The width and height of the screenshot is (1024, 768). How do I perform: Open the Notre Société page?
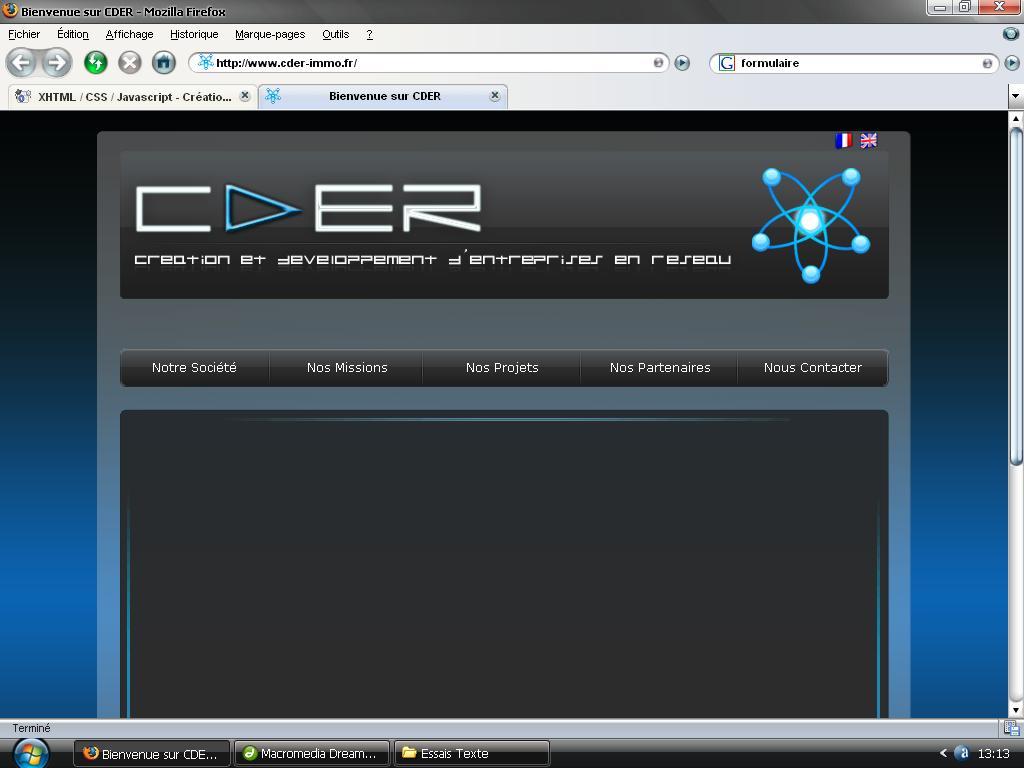click(x=194, y=368)
